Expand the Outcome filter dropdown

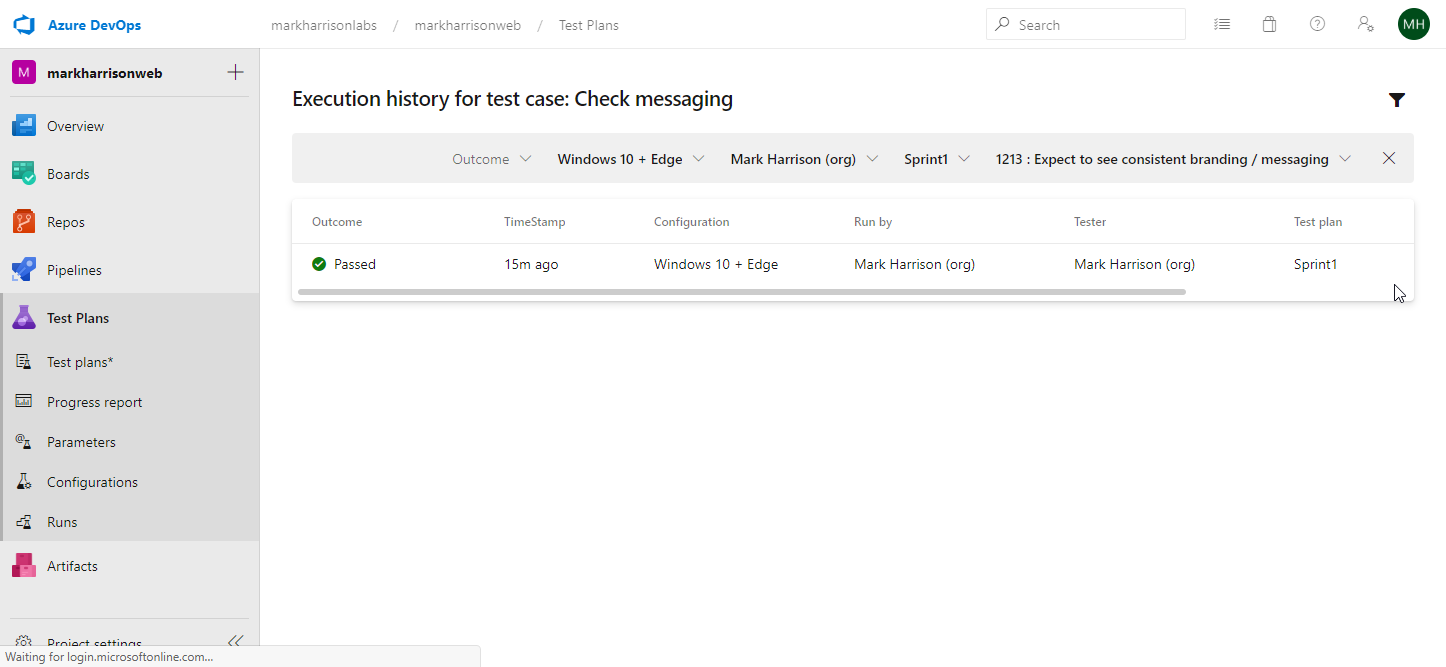coord(491,159)
